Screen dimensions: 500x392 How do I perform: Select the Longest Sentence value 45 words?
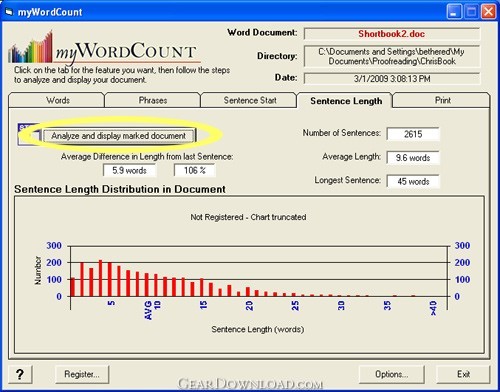click(413, 182)
